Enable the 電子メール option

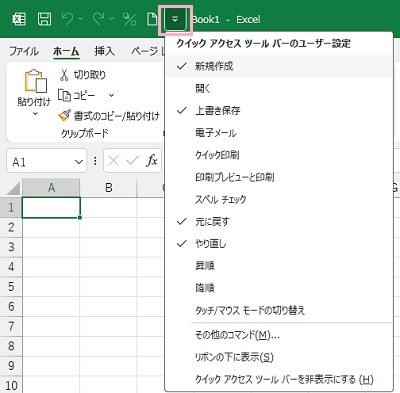[x=279, y=133]
